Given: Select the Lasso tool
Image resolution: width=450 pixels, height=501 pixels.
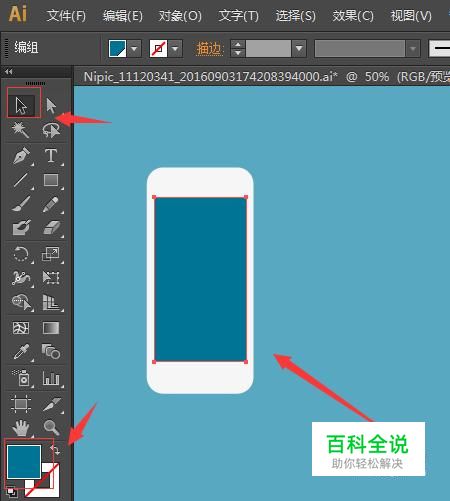Looking at the screenshot, I should [x=51, y=130].
